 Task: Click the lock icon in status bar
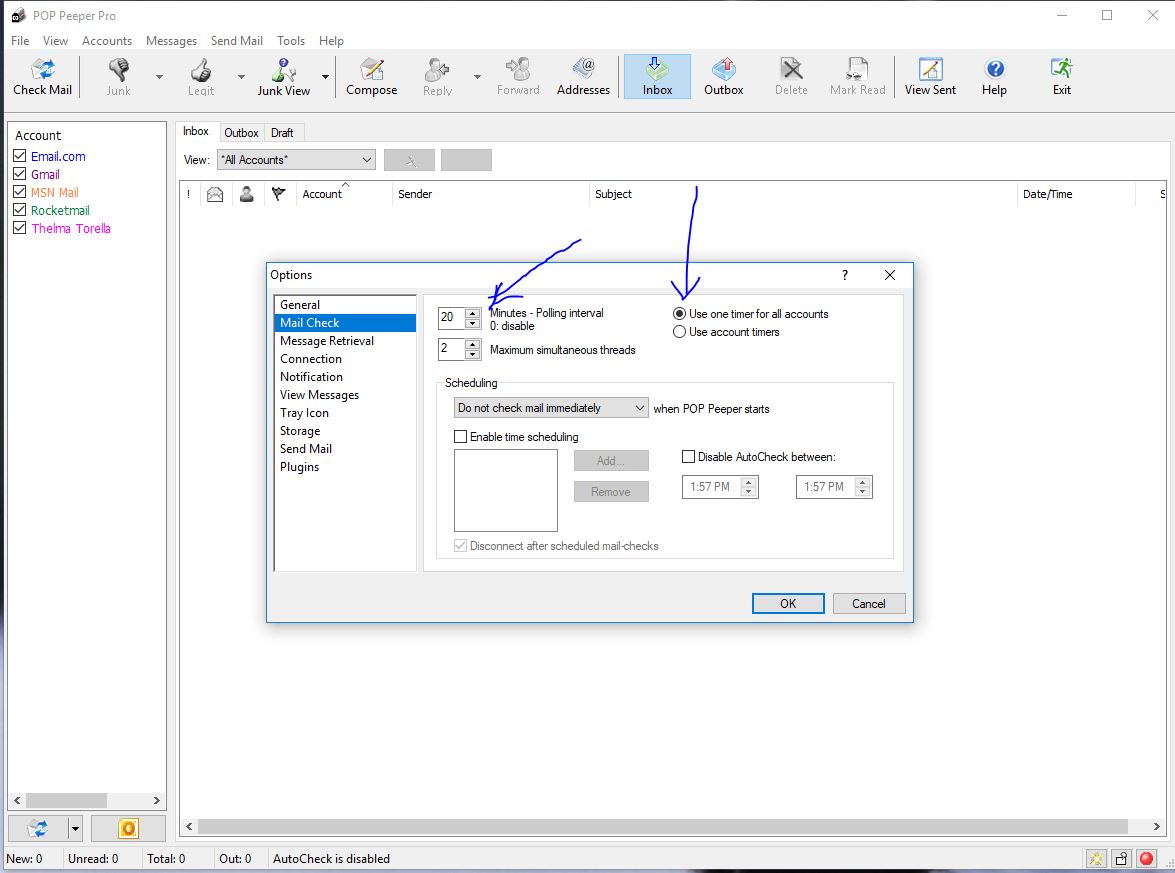point(1121,859)
